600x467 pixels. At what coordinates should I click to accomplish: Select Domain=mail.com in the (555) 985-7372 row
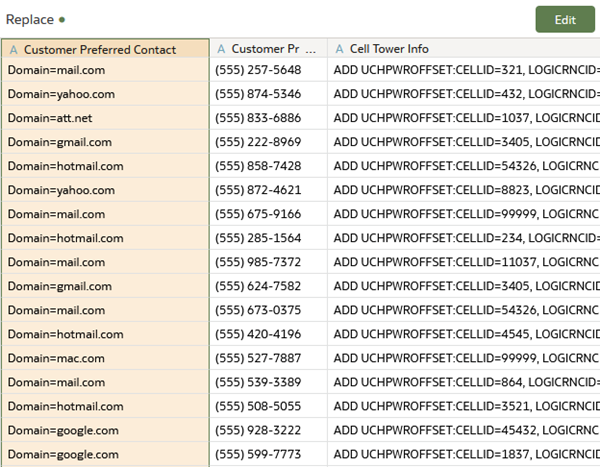click(x=105, y=262)
